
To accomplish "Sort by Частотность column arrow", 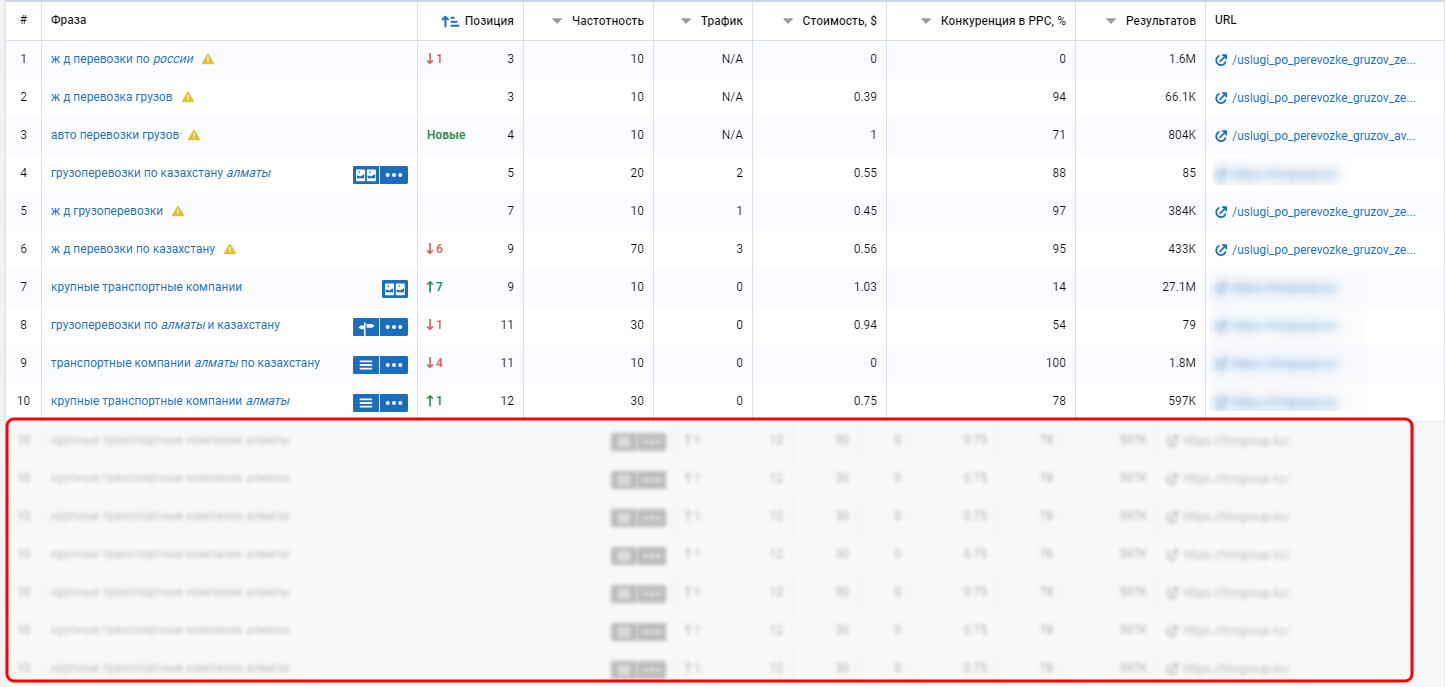I will pos(558,20).
